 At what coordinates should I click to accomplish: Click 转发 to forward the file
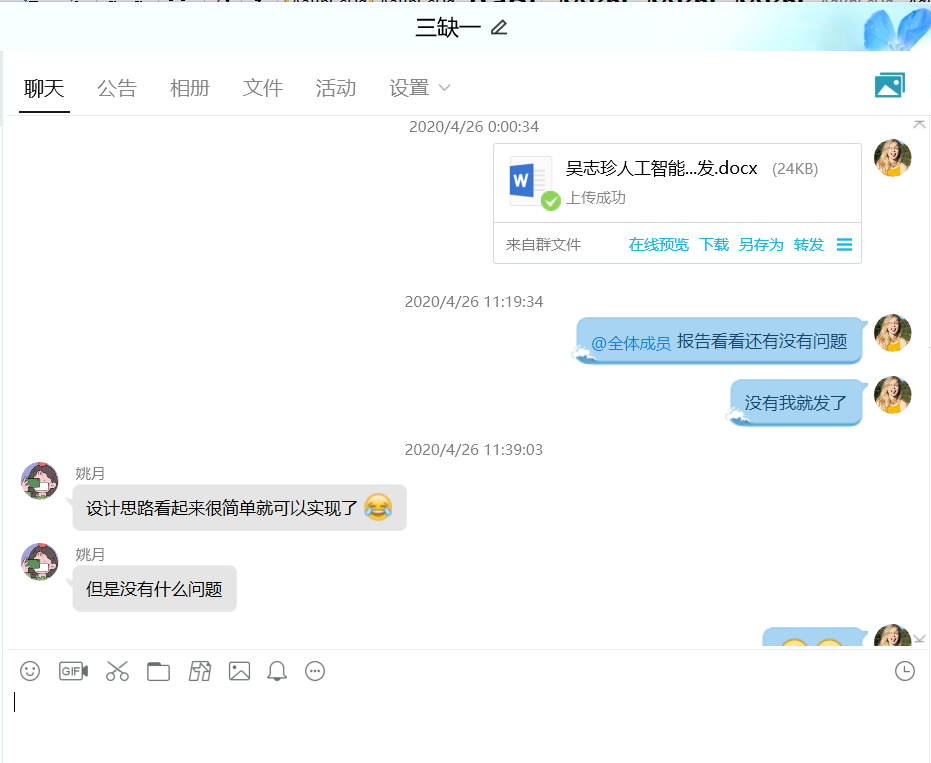pos(808,245)
